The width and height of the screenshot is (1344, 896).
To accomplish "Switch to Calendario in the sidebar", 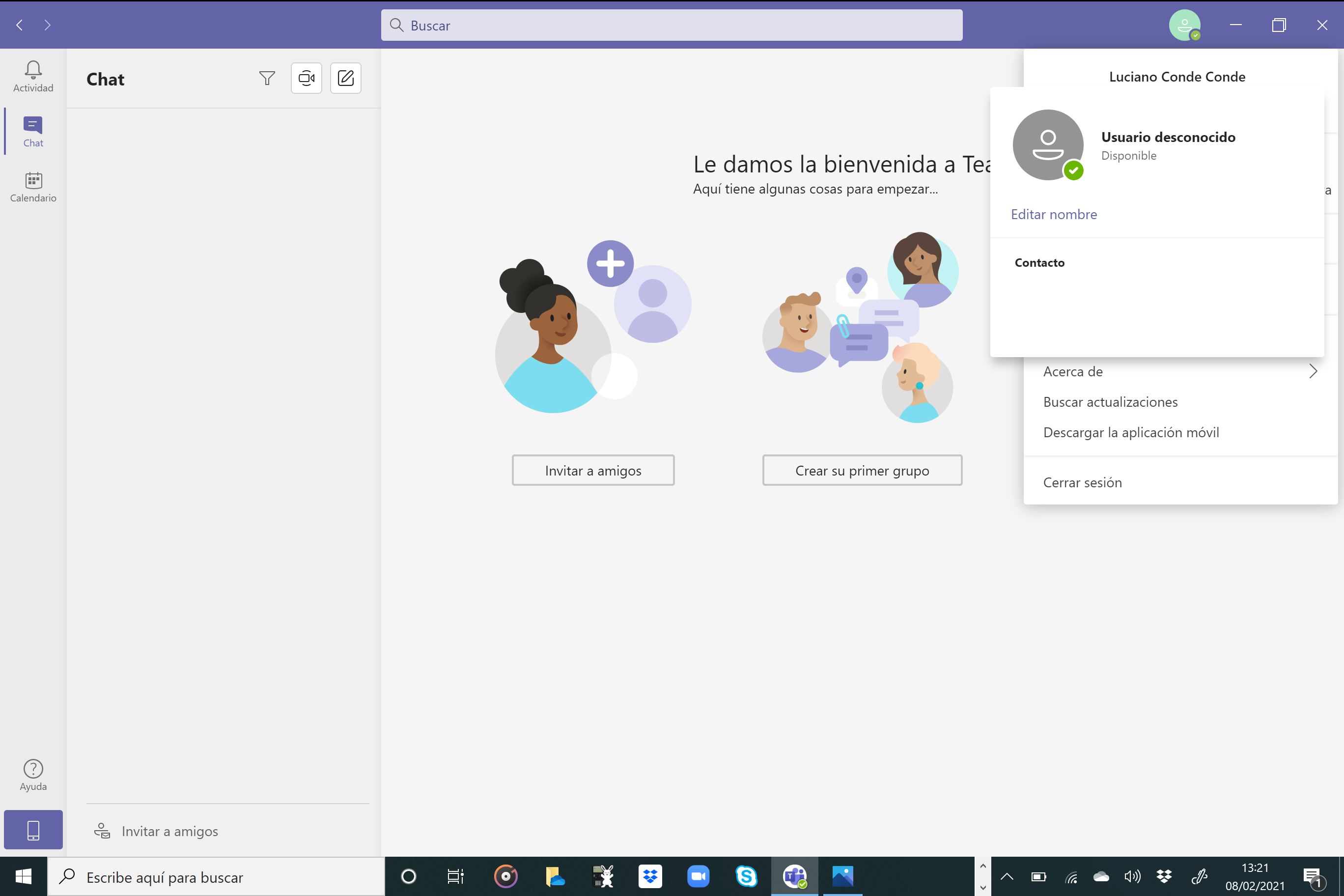I will click(32, 186).
